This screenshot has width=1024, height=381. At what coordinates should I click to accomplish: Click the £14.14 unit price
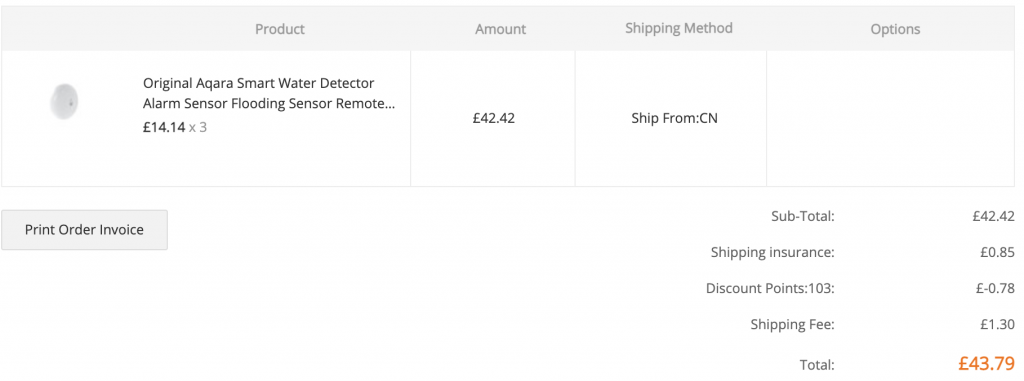(164, 127)
